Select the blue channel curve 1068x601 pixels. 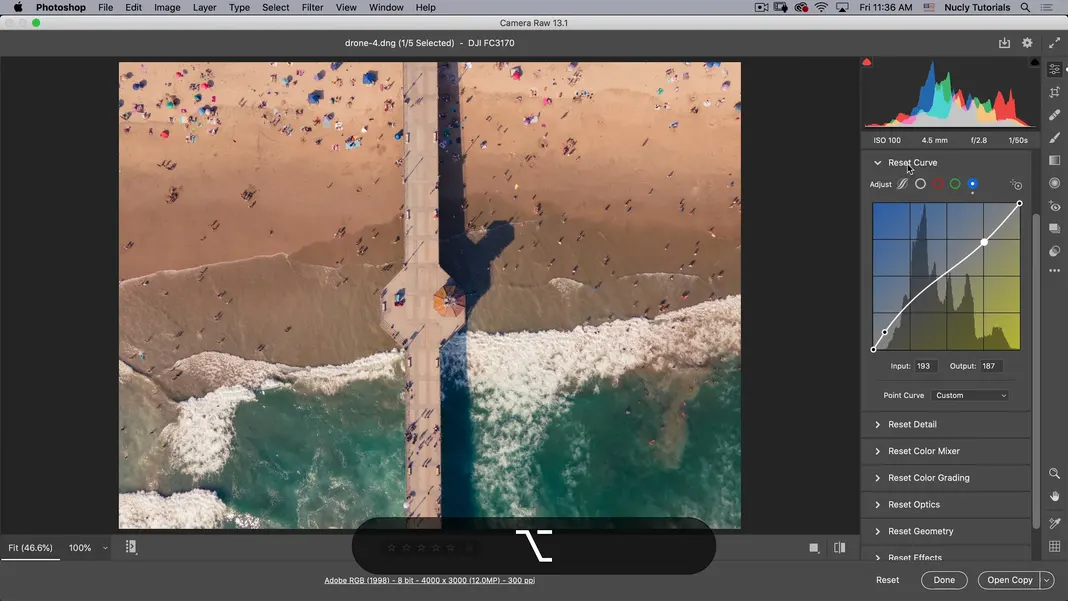(972, 184)
